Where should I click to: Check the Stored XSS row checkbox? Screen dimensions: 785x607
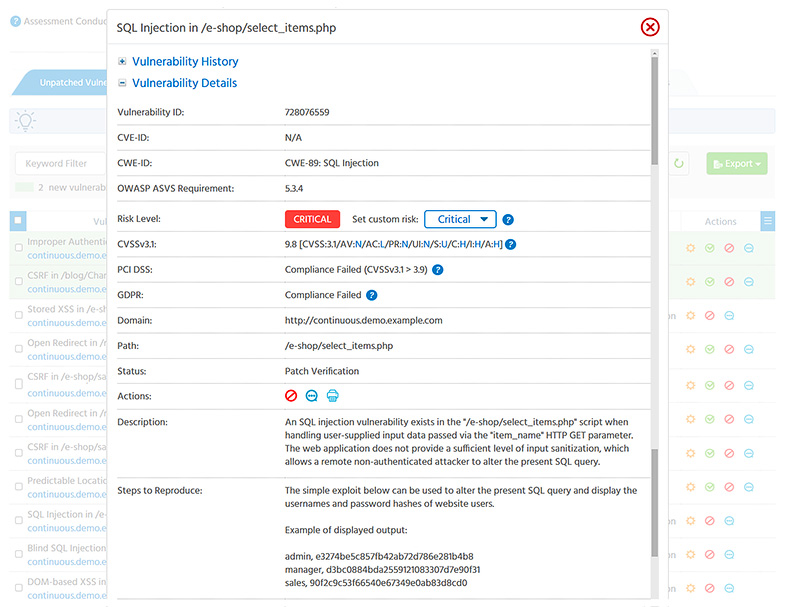coord(18,315)
